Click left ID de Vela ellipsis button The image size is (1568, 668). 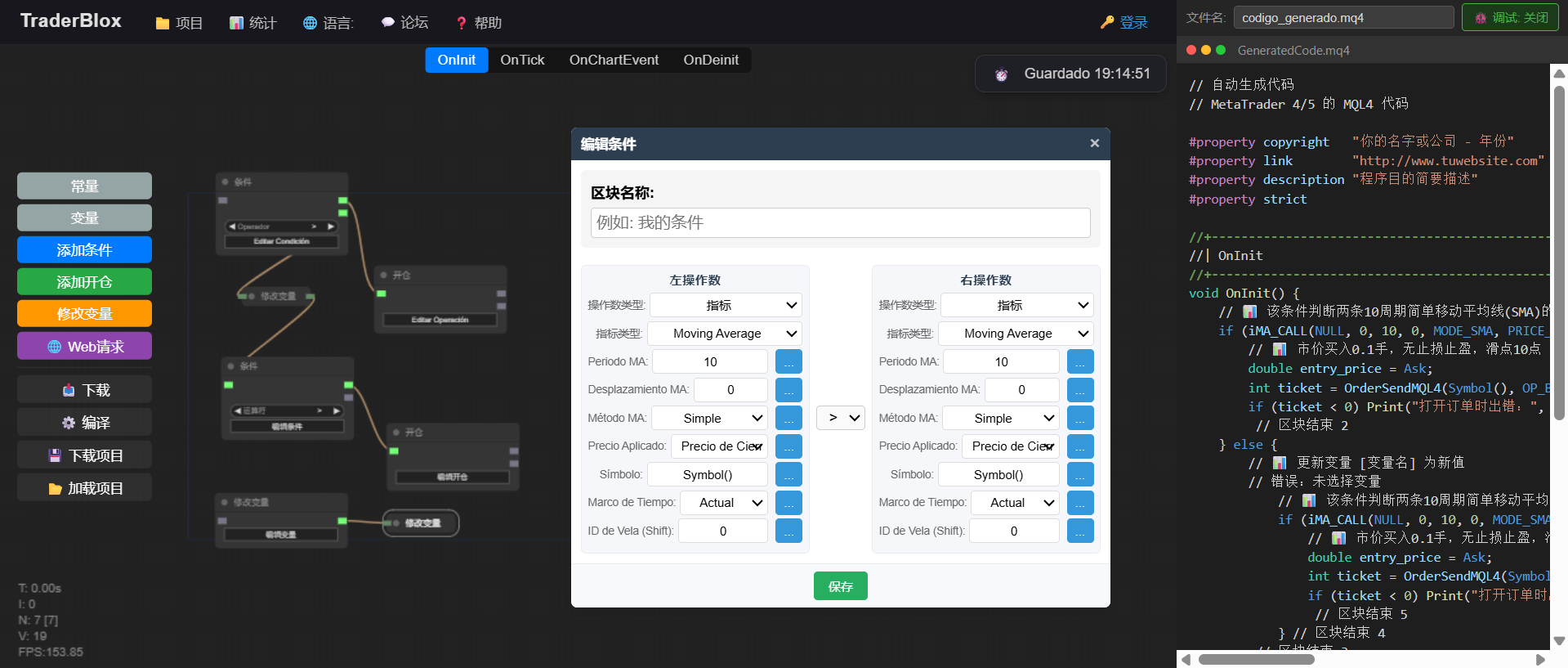(x=788, y=531)
